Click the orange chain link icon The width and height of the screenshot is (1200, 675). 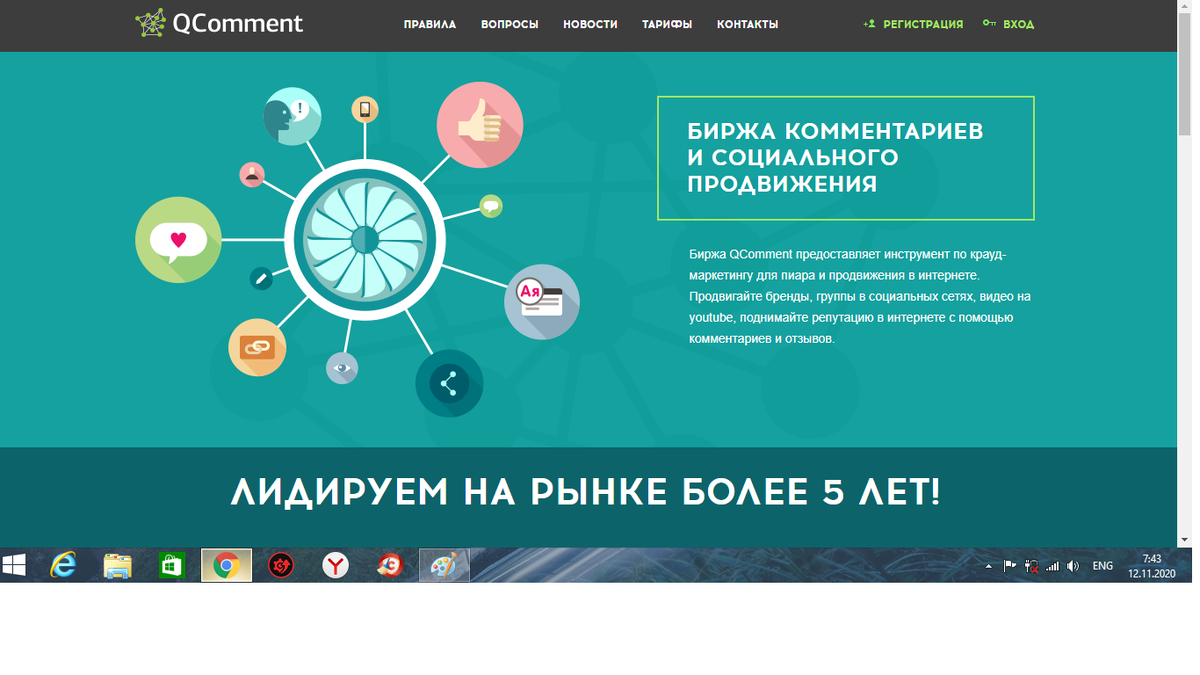258,347
